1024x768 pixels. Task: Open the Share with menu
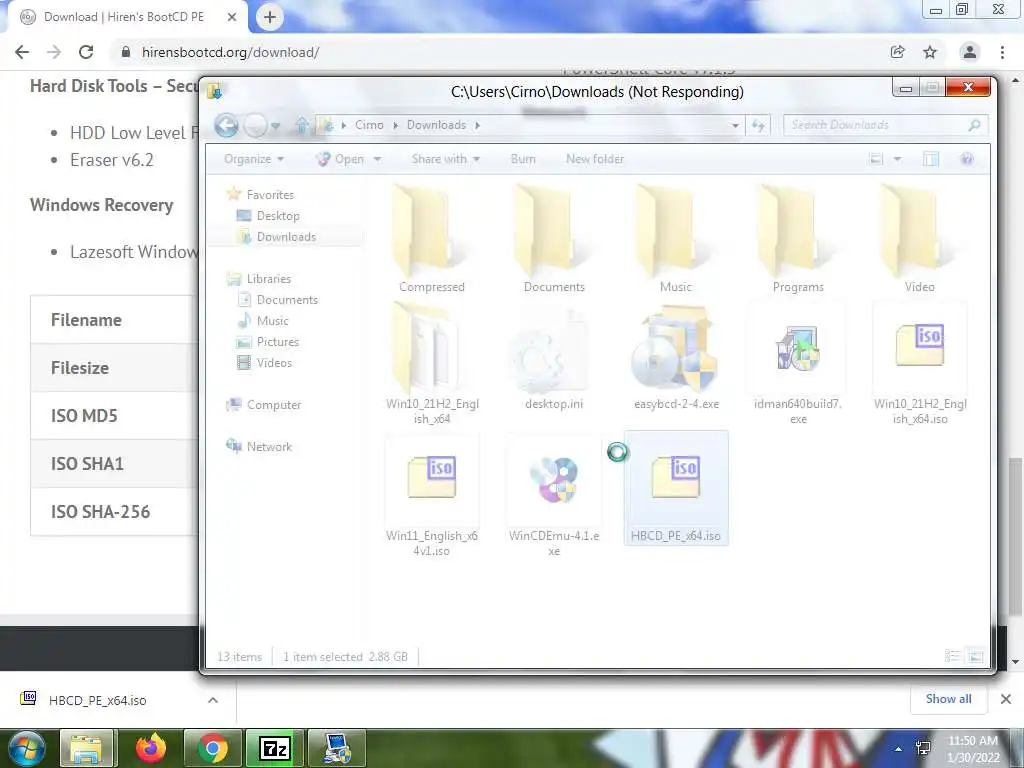(x=445, y=159)
